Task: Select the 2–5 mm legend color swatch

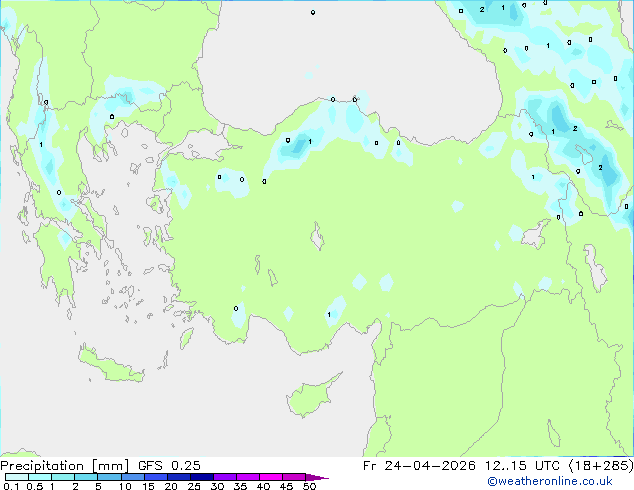Action: 86,477
